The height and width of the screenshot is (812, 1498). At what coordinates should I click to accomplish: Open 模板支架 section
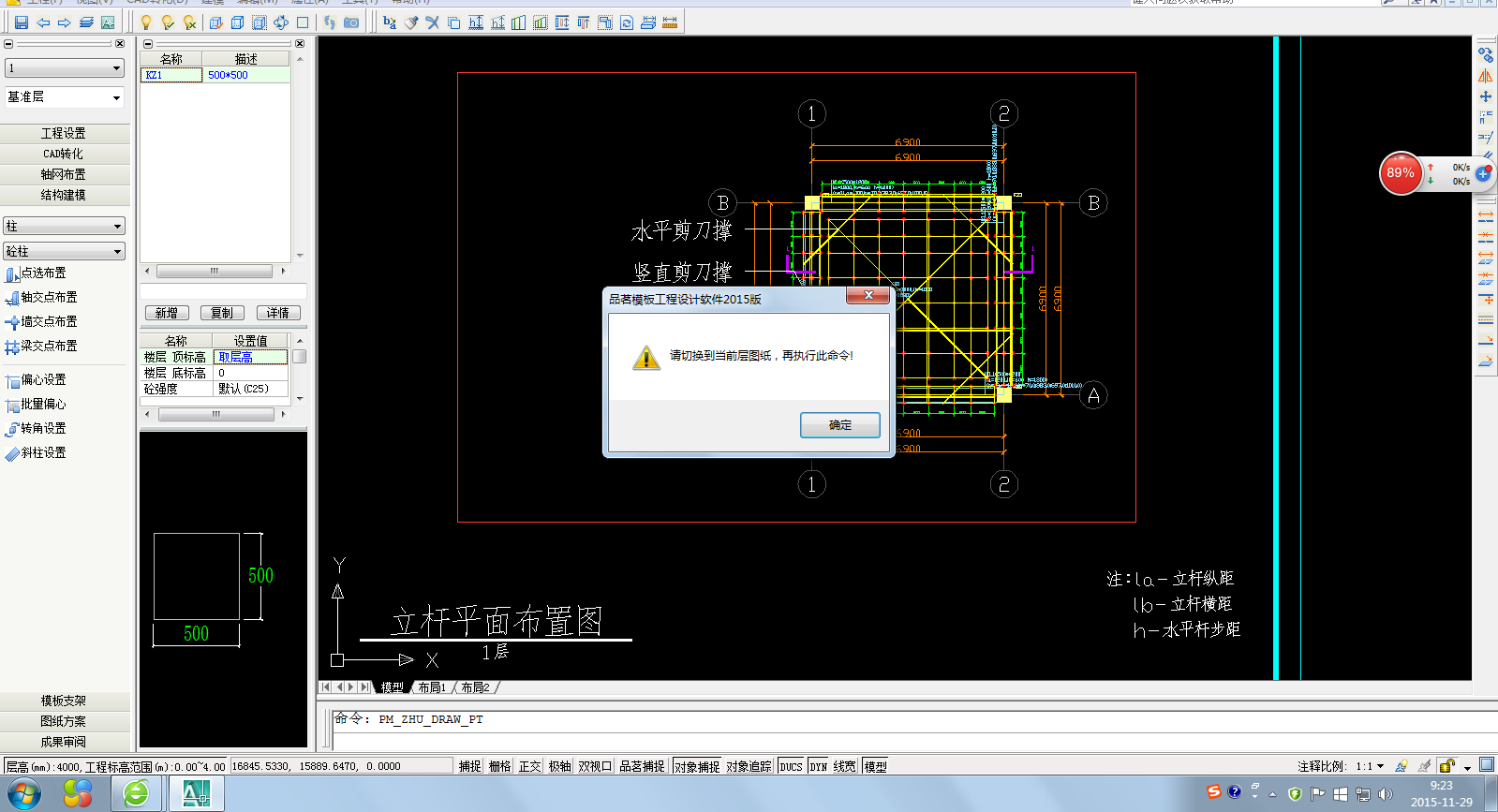pos(64,701)
